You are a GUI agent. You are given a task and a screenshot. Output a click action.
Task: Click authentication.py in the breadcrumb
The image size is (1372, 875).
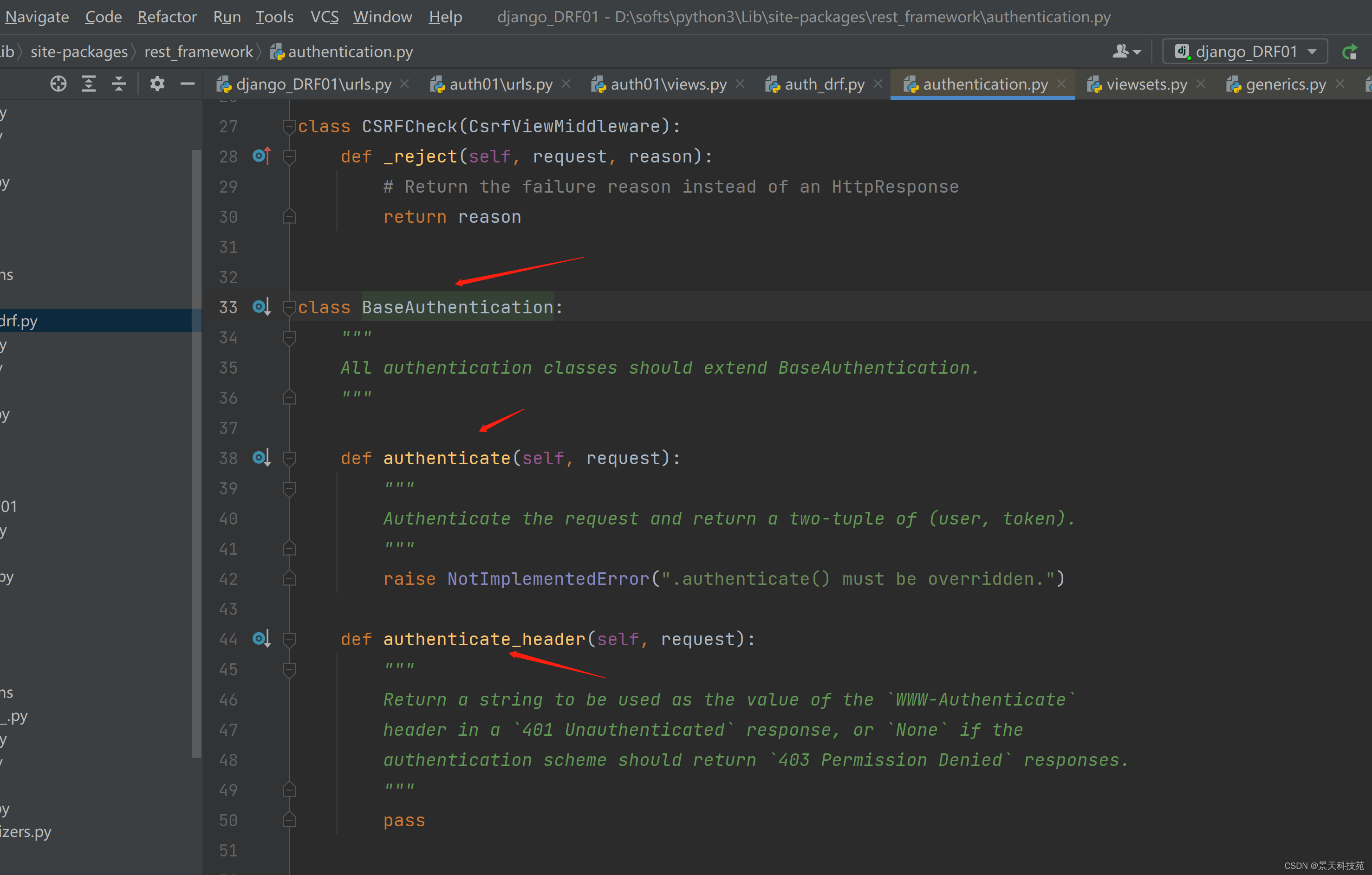[x=341, y=52]
